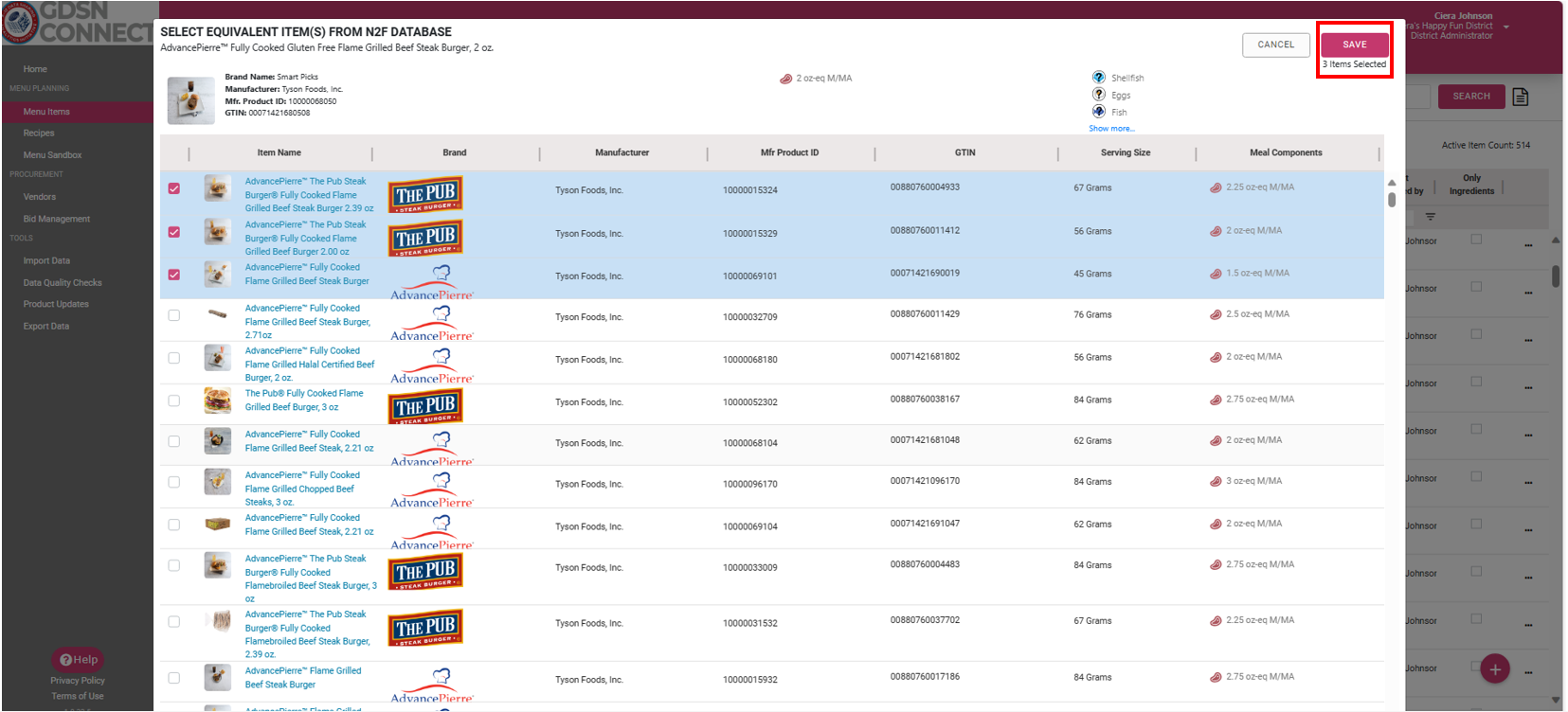Check the row with GTIN 00071421681048
The height and width of the screenshot is (712, 1568).
pyautogui.click(x=174, y=441)
